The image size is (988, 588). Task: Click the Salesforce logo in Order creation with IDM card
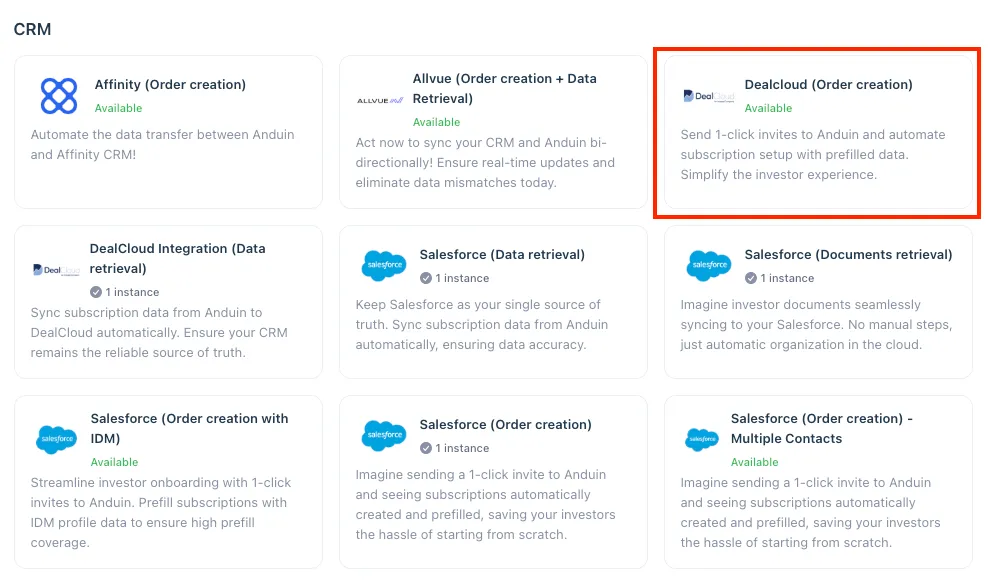[x=57, y=439]
